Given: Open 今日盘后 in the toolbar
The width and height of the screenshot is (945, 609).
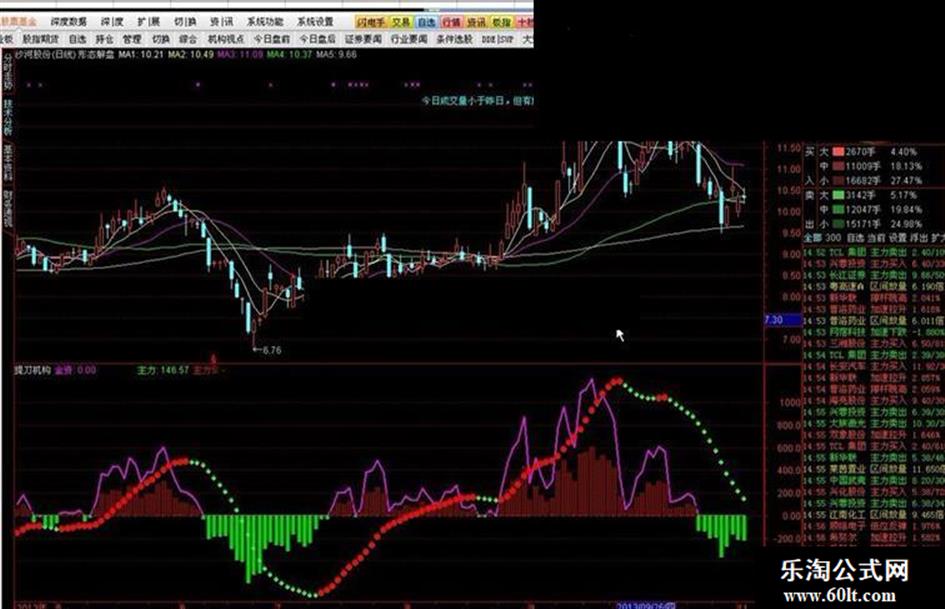Looking at the screenshot, I should click(x=318, y=39).
